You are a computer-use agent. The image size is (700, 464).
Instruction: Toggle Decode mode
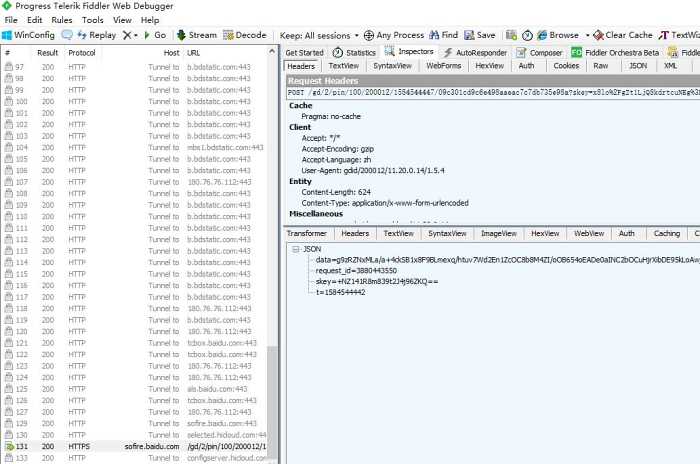(245, 35)
